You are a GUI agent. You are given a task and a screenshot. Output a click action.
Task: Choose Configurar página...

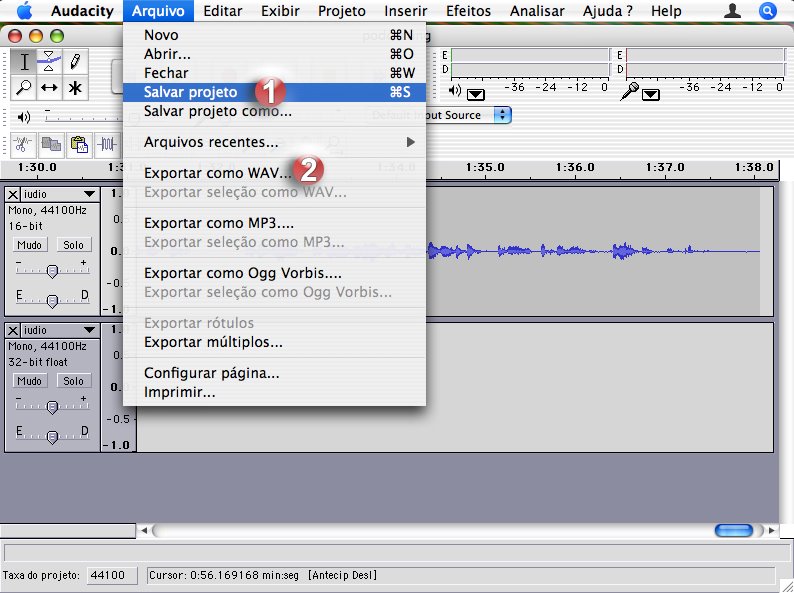274,373
